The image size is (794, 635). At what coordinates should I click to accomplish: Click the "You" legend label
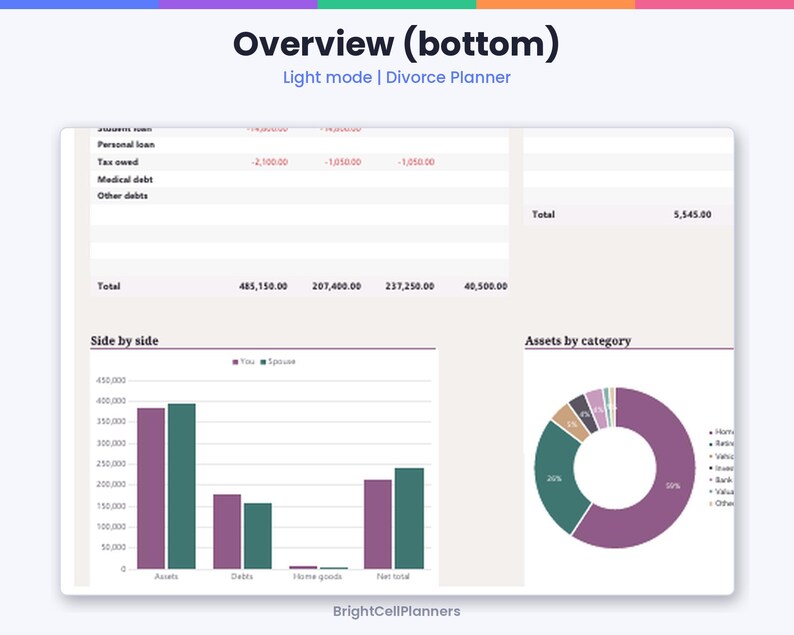pyautogui.click(x=247, y=362)
